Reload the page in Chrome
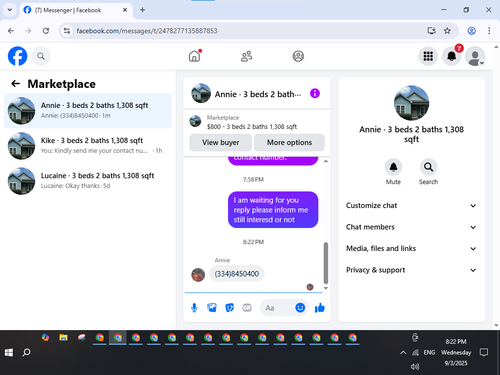 click(x=46, y=31)
